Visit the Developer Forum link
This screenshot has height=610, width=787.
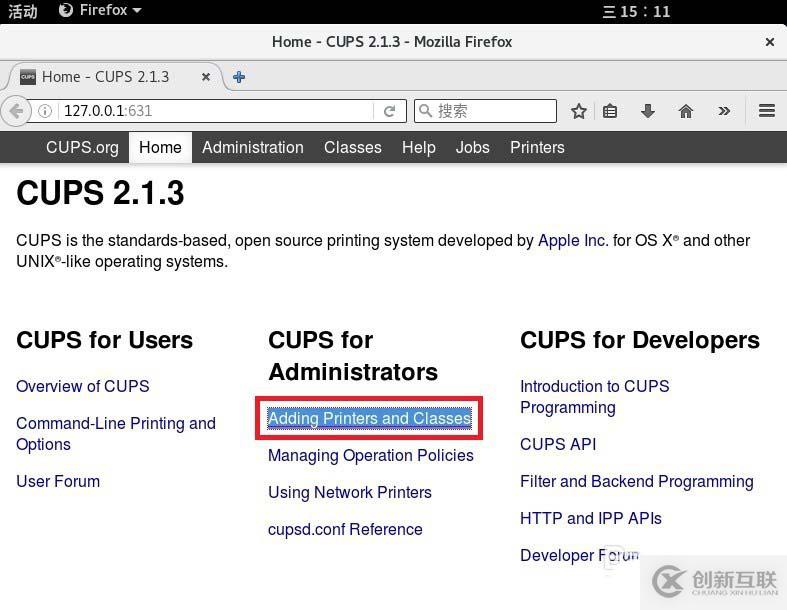[x=580, y=555]
